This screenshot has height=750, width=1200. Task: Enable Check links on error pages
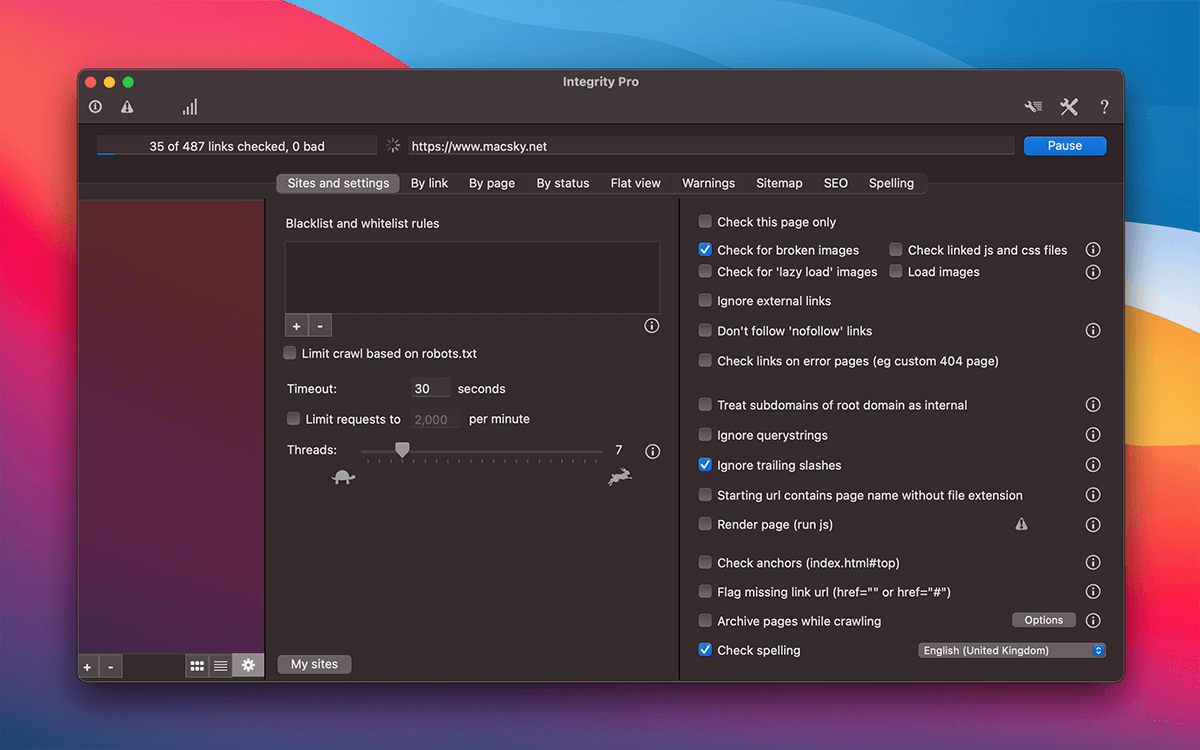[706, 361]
